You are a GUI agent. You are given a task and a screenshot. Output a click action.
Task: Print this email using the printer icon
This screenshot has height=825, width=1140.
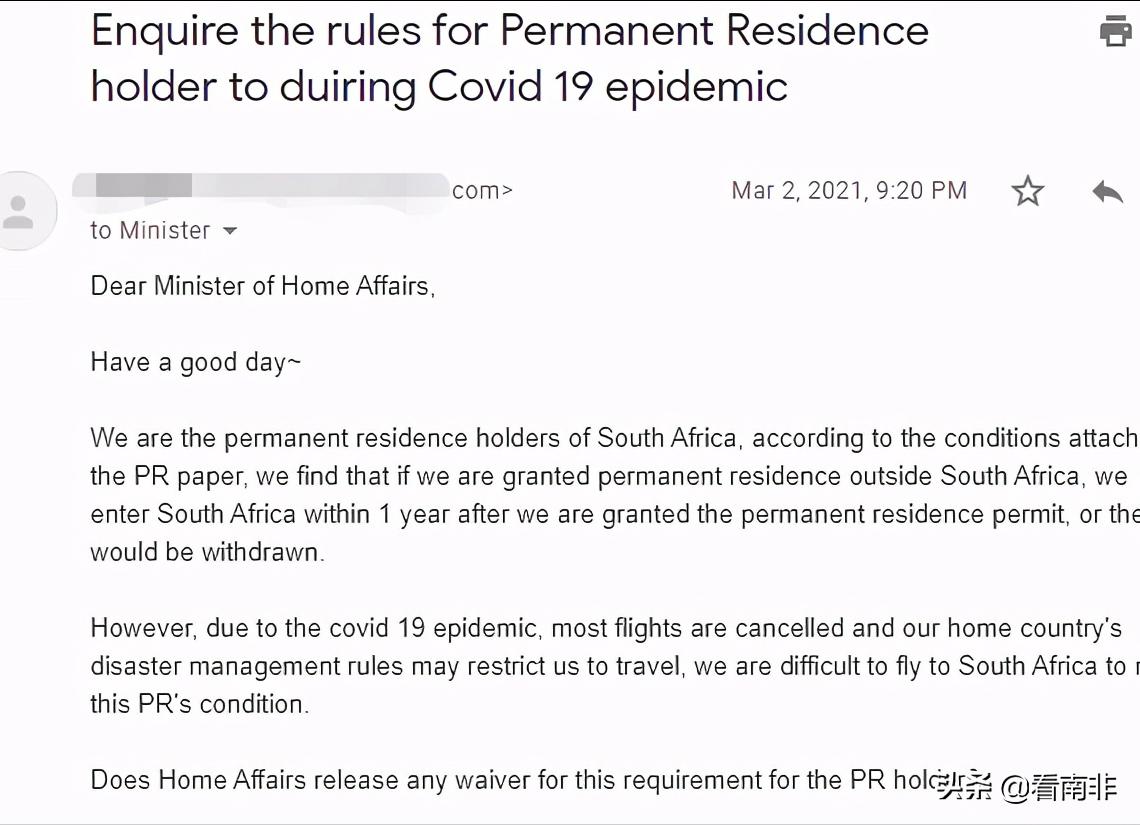(1115, 31)
